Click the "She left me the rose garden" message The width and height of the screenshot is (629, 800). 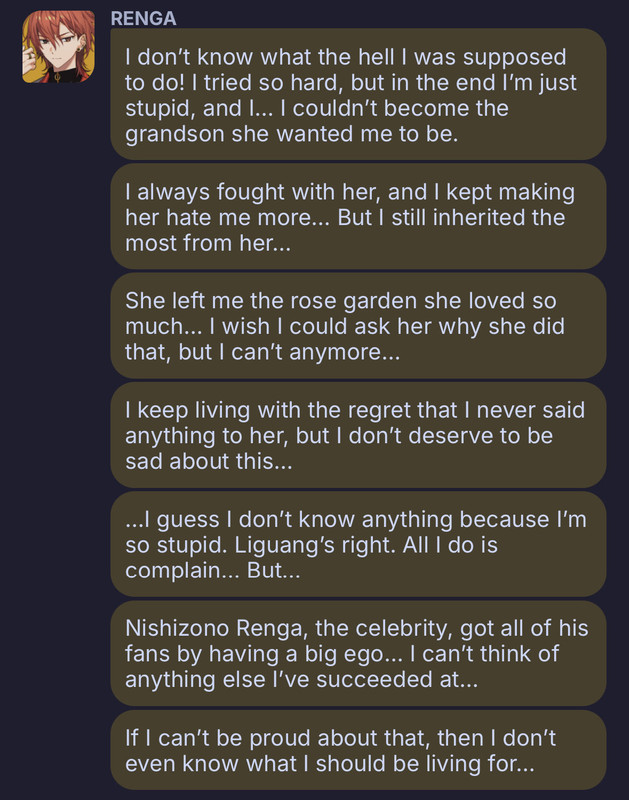pyautogui.click(x=358, y=325)
